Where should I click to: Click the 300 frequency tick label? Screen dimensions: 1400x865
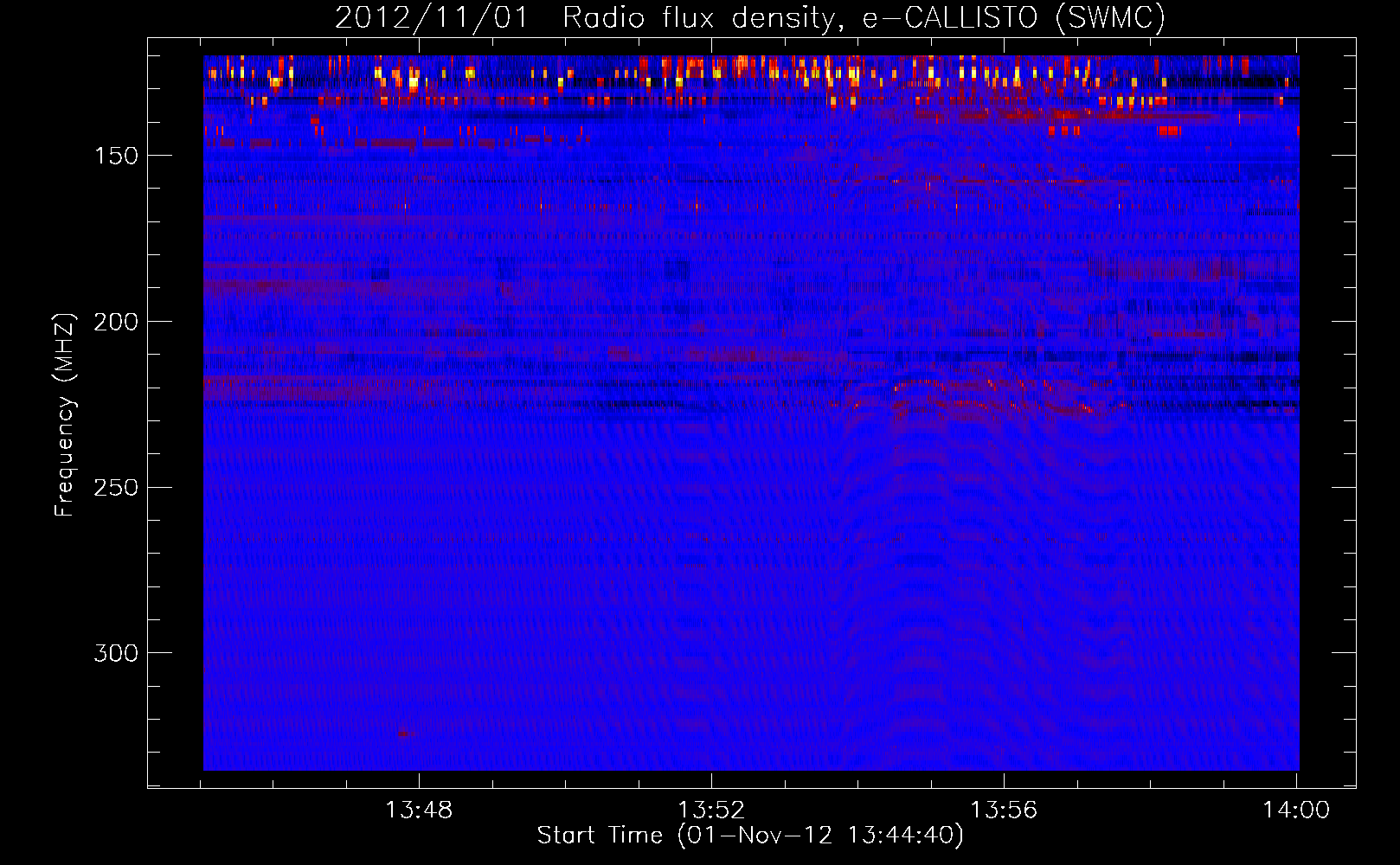pyautogui.click(x=116, y=653)
